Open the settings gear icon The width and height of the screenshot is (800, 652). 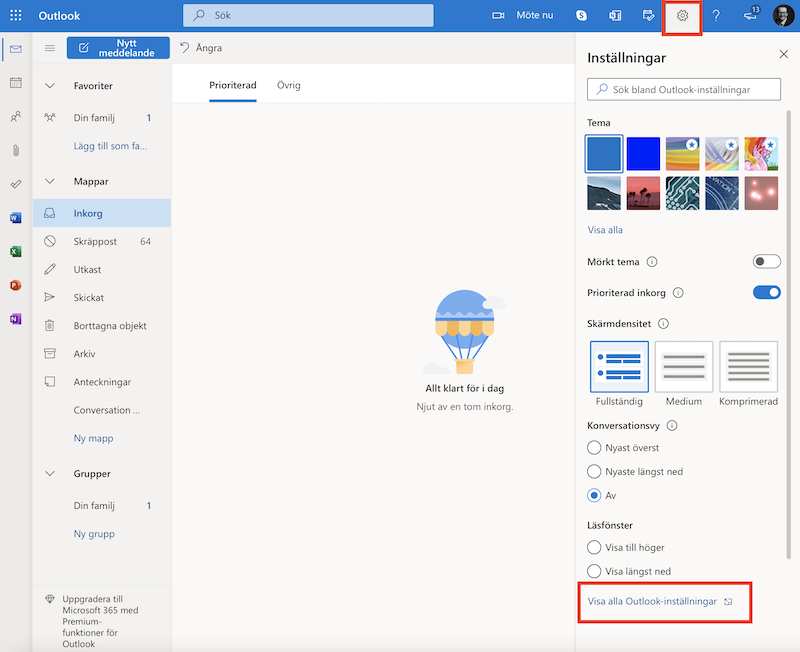[683, 16]
